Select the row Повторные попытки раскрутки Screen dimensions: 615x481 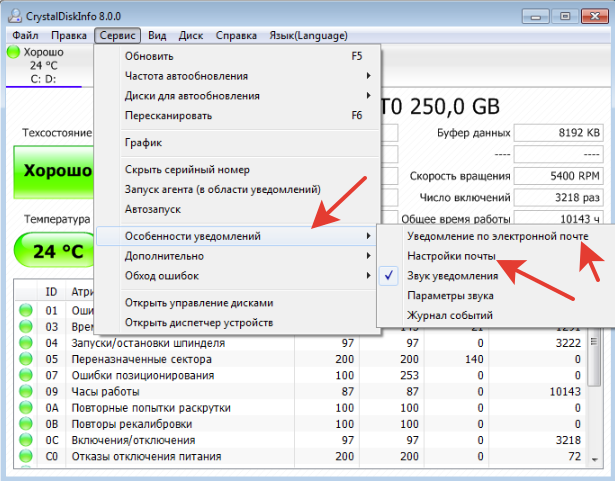[x=300, y=408]
